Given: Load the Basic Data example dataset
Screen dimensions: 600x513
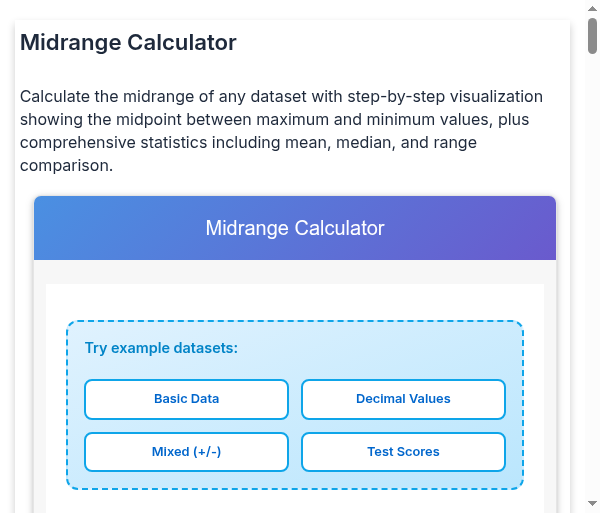Looking at the screenshot, I should (186, 399).
